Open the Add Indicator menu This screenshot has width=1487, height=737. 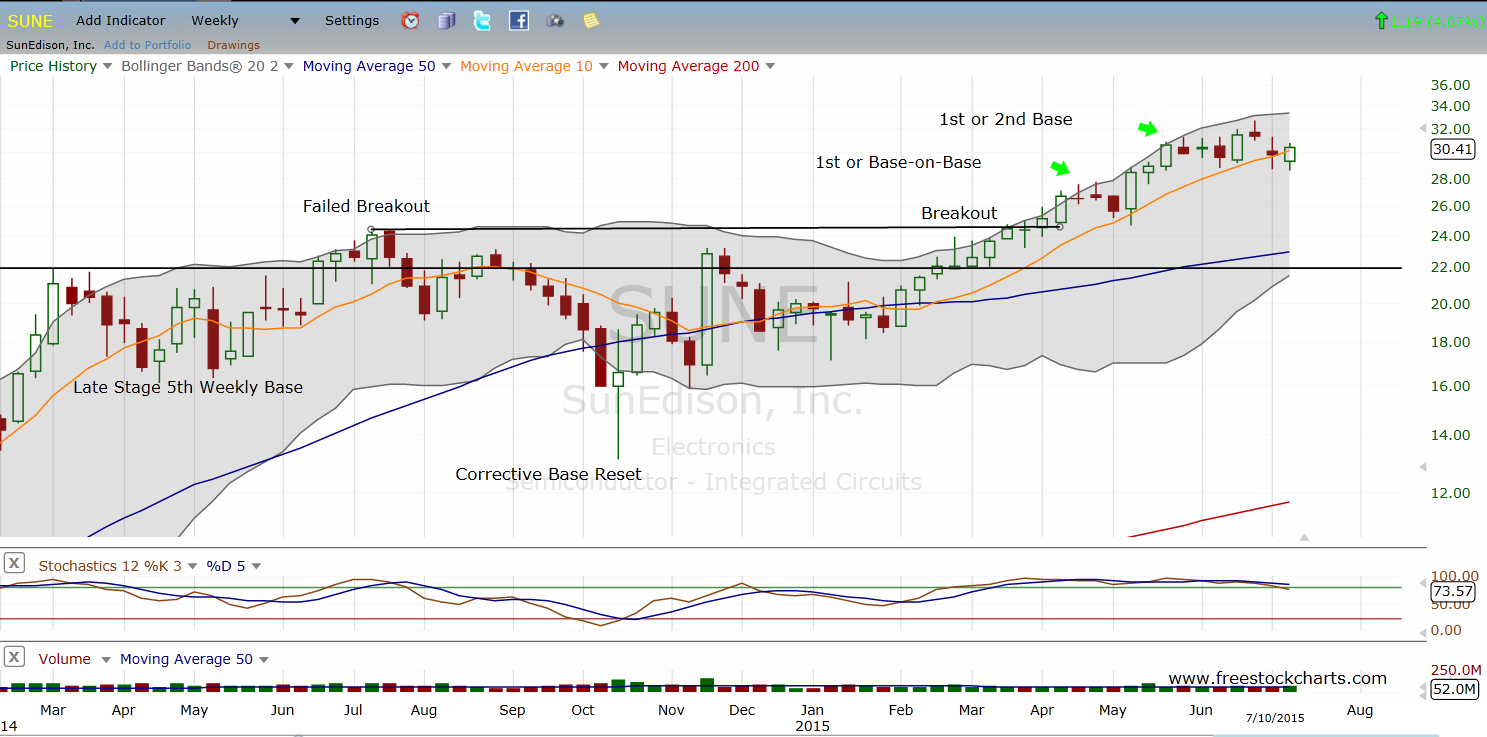[x=121, y=20]
